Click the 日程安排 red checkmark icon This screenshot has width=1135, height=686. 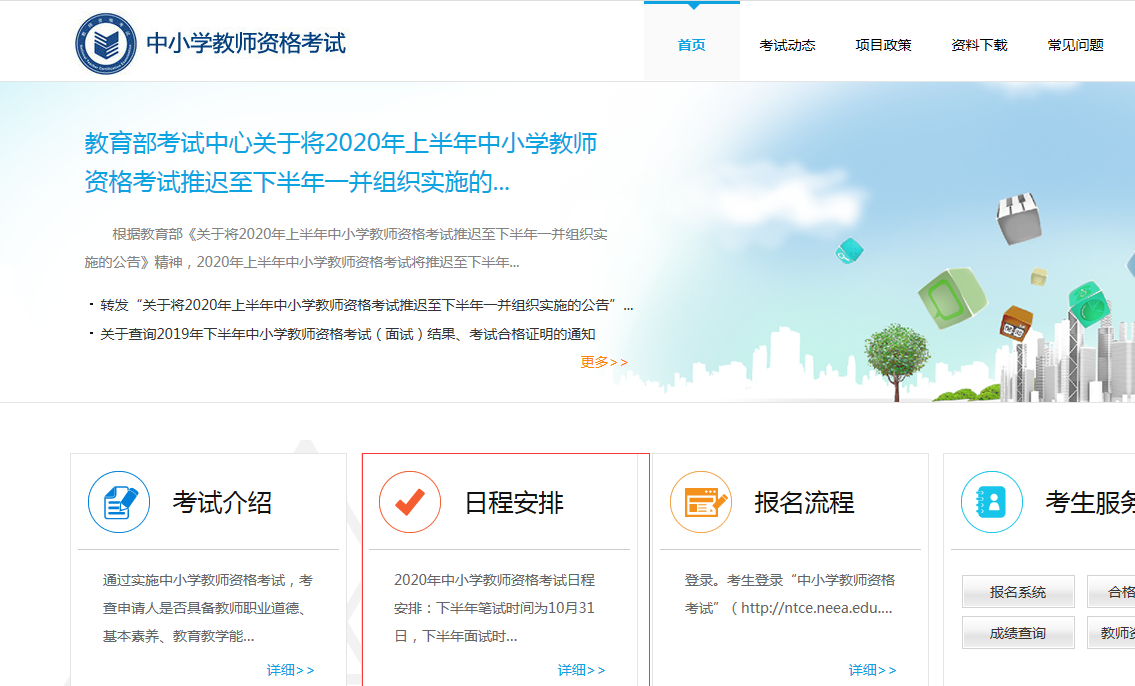(410, 502)
